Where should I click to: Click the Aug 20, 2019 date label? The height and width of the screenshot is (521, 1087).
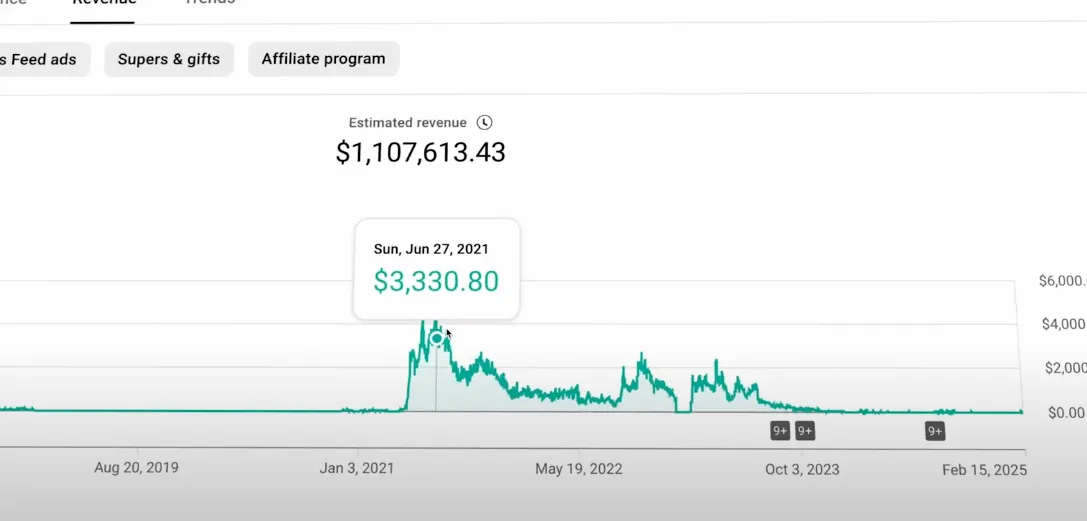point(136,467)
